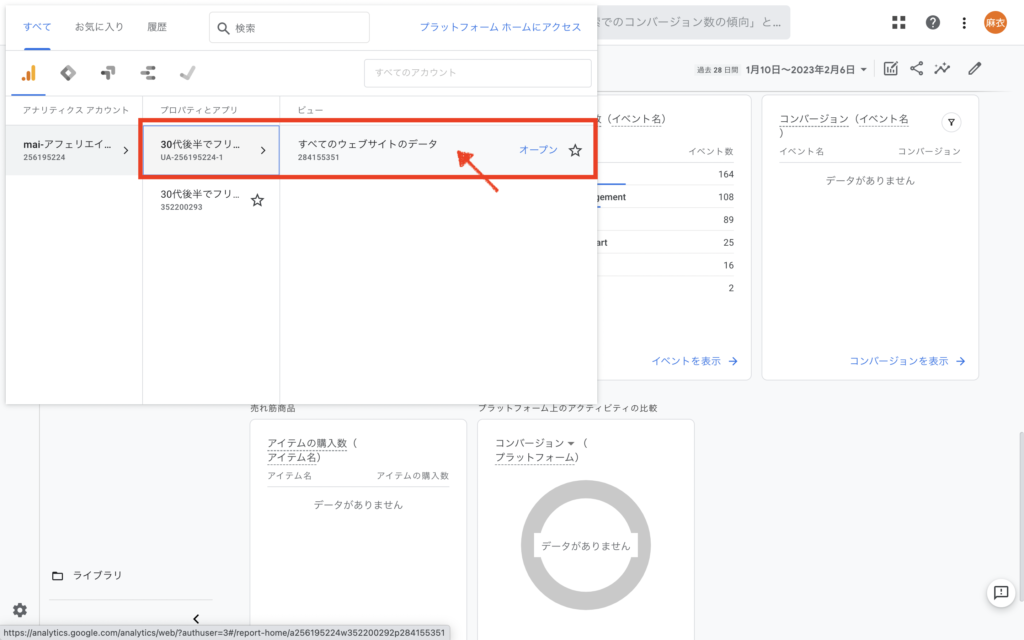Click the プロパティとアプリ column heading
This screenshot has height=640, width=1024.
pyautogui.click(x=199, y=110)
